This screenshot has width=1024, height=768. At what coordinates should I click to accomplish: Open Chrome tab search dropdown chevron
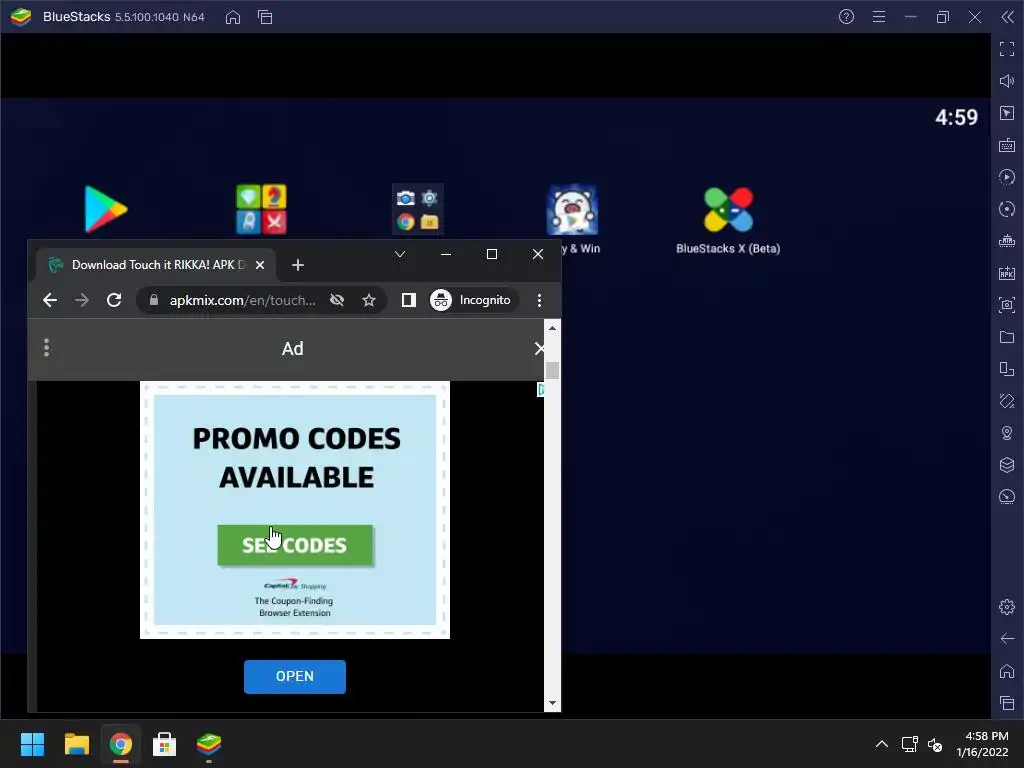(x=400, y=254)
